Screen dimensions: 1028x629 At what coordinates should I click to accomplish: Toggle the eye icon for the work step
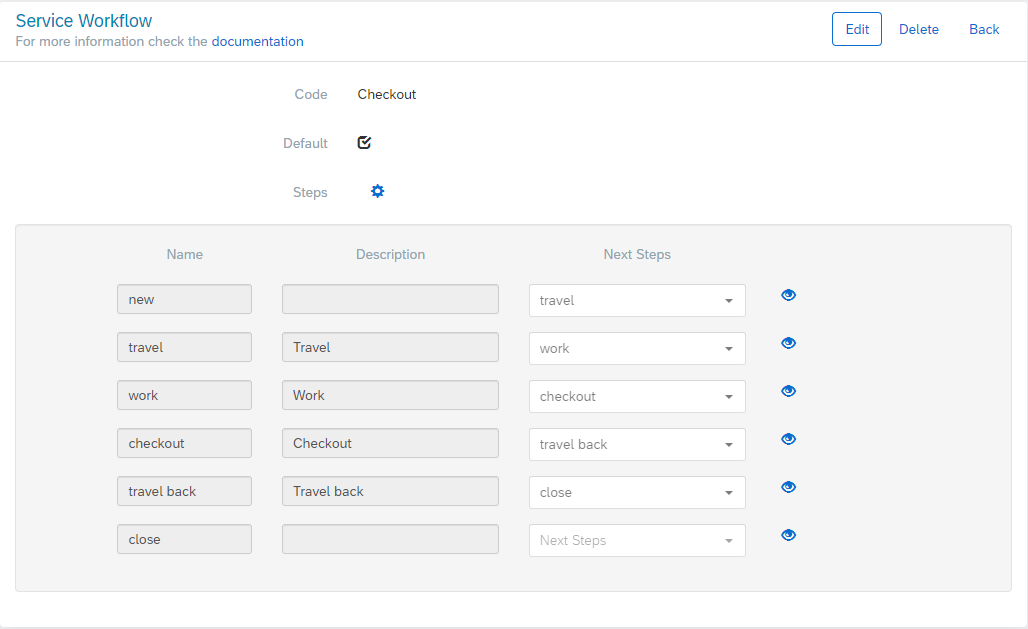pyautogui.click(x=788, y=391)
